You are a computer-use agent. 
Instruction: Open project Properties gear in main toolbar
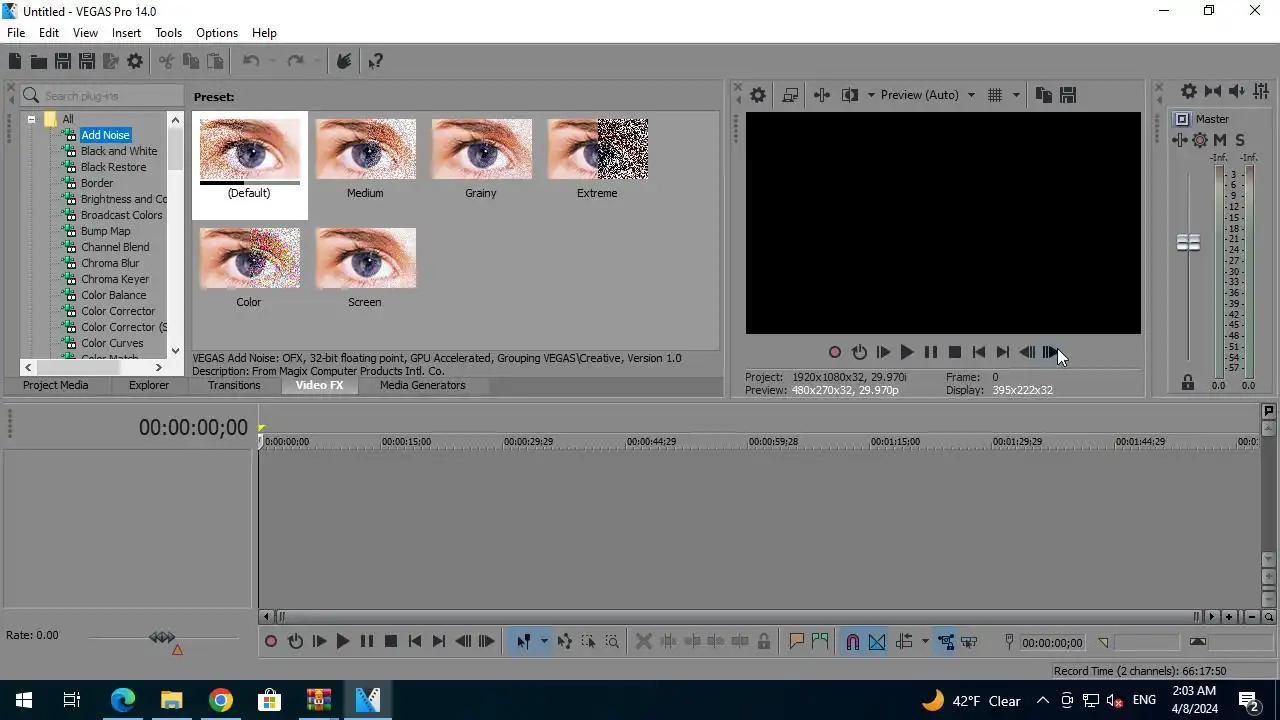pos(135,62)
